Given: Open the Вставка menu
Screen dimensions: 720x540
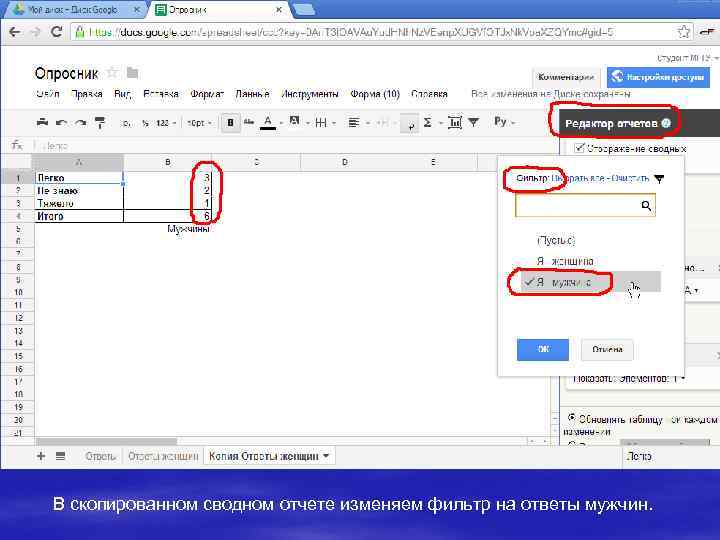Looking at the screenshot, I should [x=161, y=94].
